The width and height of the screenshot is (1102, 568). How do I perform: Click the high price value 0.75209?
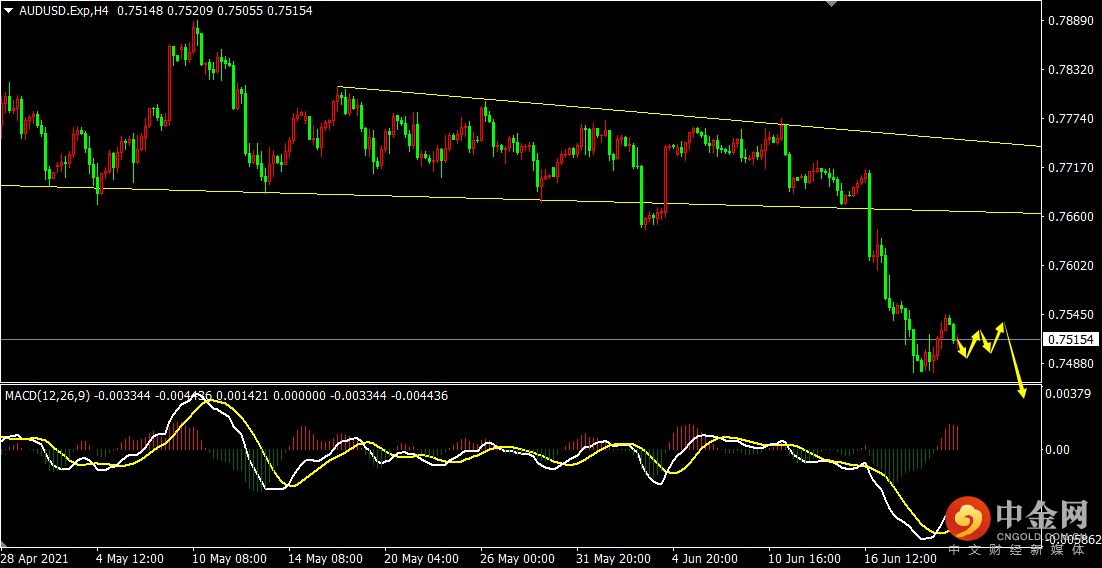pyautogui.click(x=191, y=11)
